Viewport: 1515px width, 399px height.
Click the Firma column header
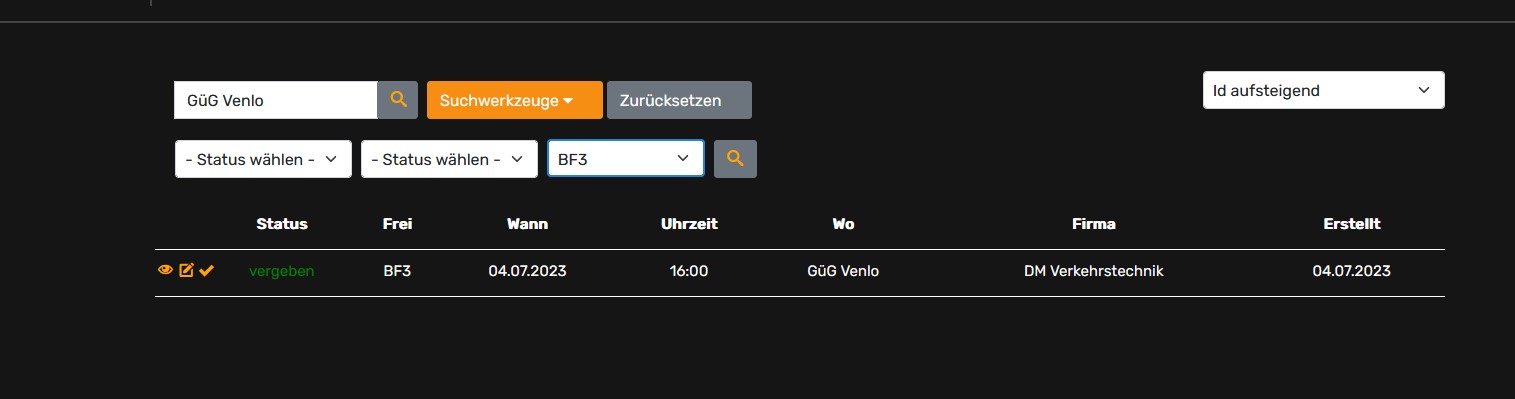[x=1093, y=224]
